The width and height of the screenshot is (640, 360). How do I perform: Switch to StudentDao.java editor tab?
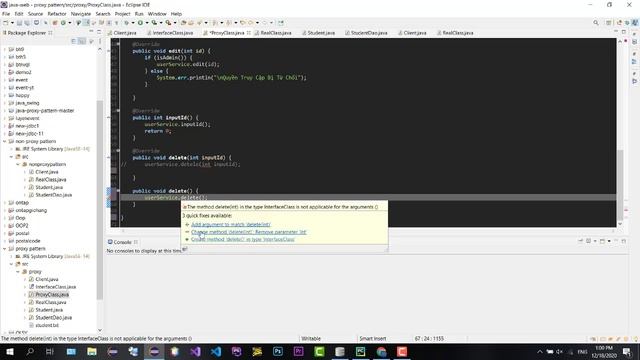pyautogui.click(x=366, y=33)
